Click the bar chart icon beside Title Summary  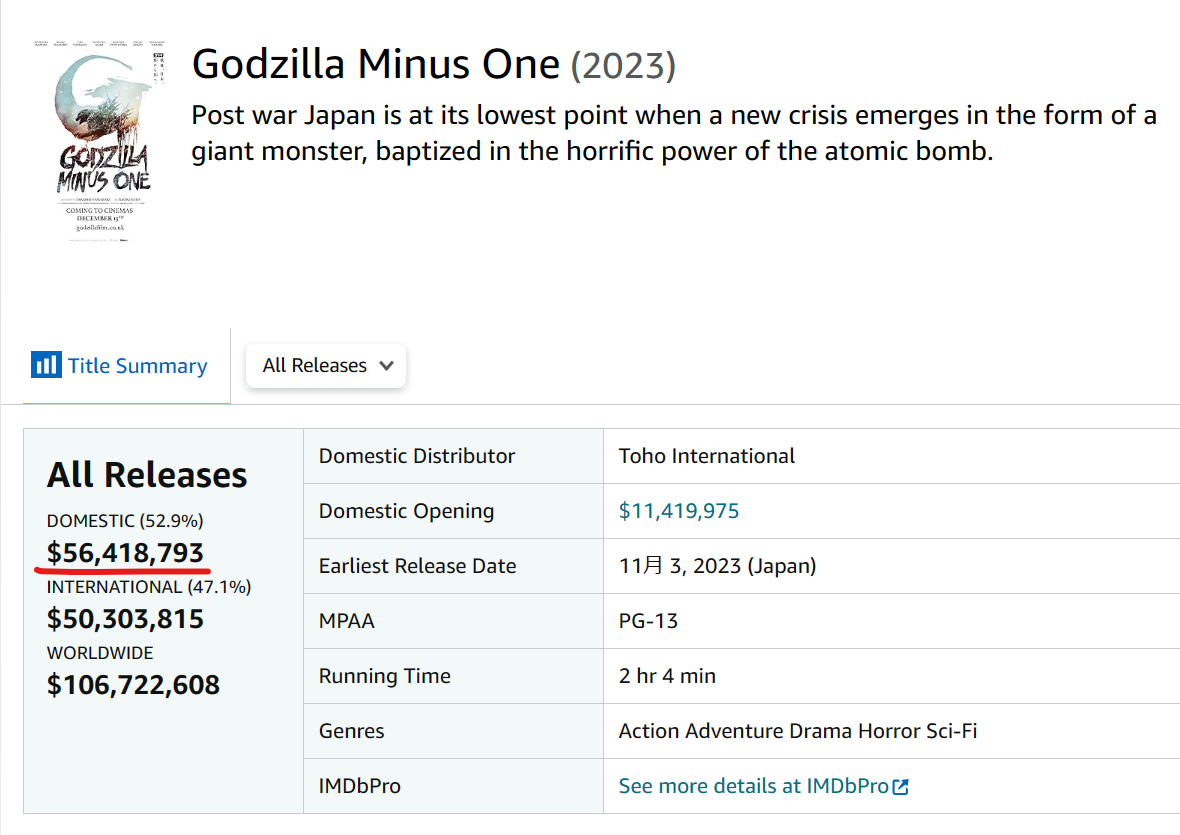pos(46,365)
